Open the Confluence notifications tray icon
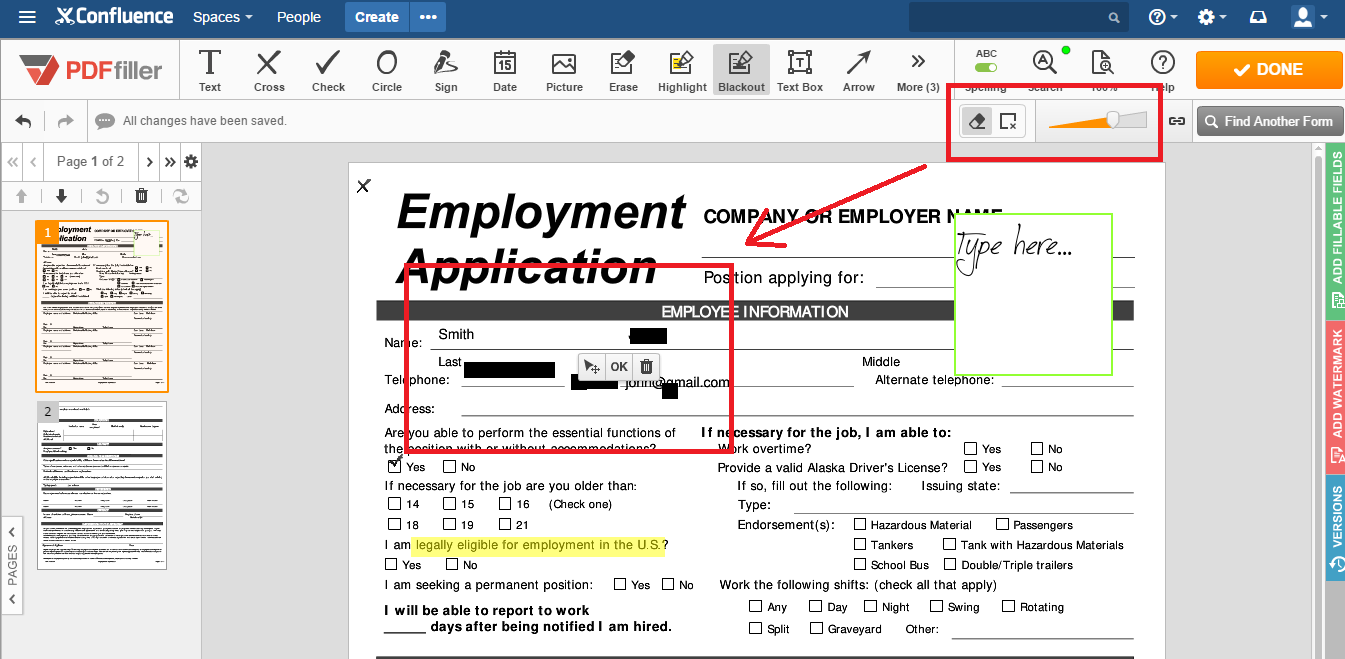The height and width of the screenshot is (659, 1345). tap(1258, 17)
